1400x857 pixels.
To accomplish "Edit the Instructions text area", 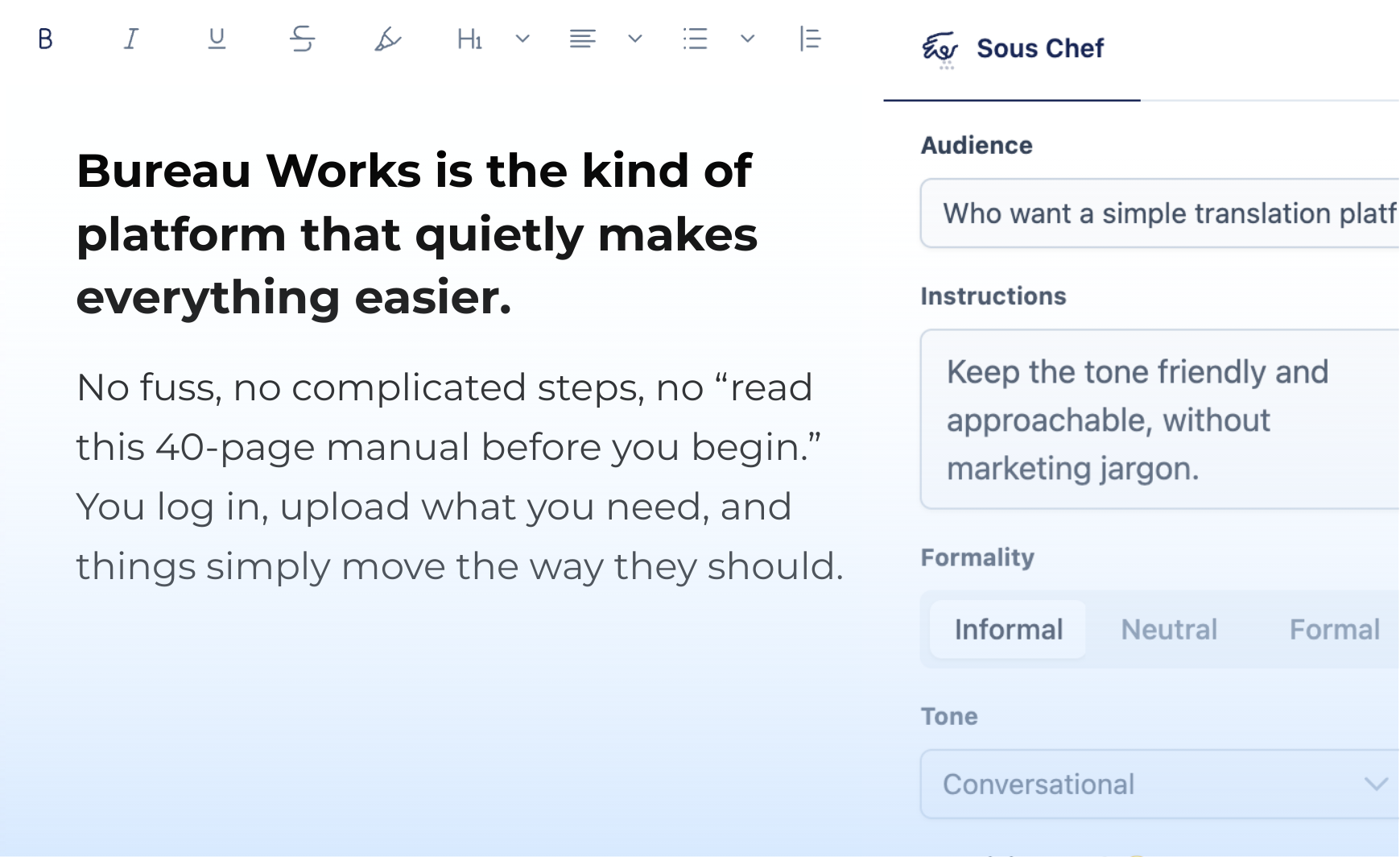I will (x=1159, y=420).
